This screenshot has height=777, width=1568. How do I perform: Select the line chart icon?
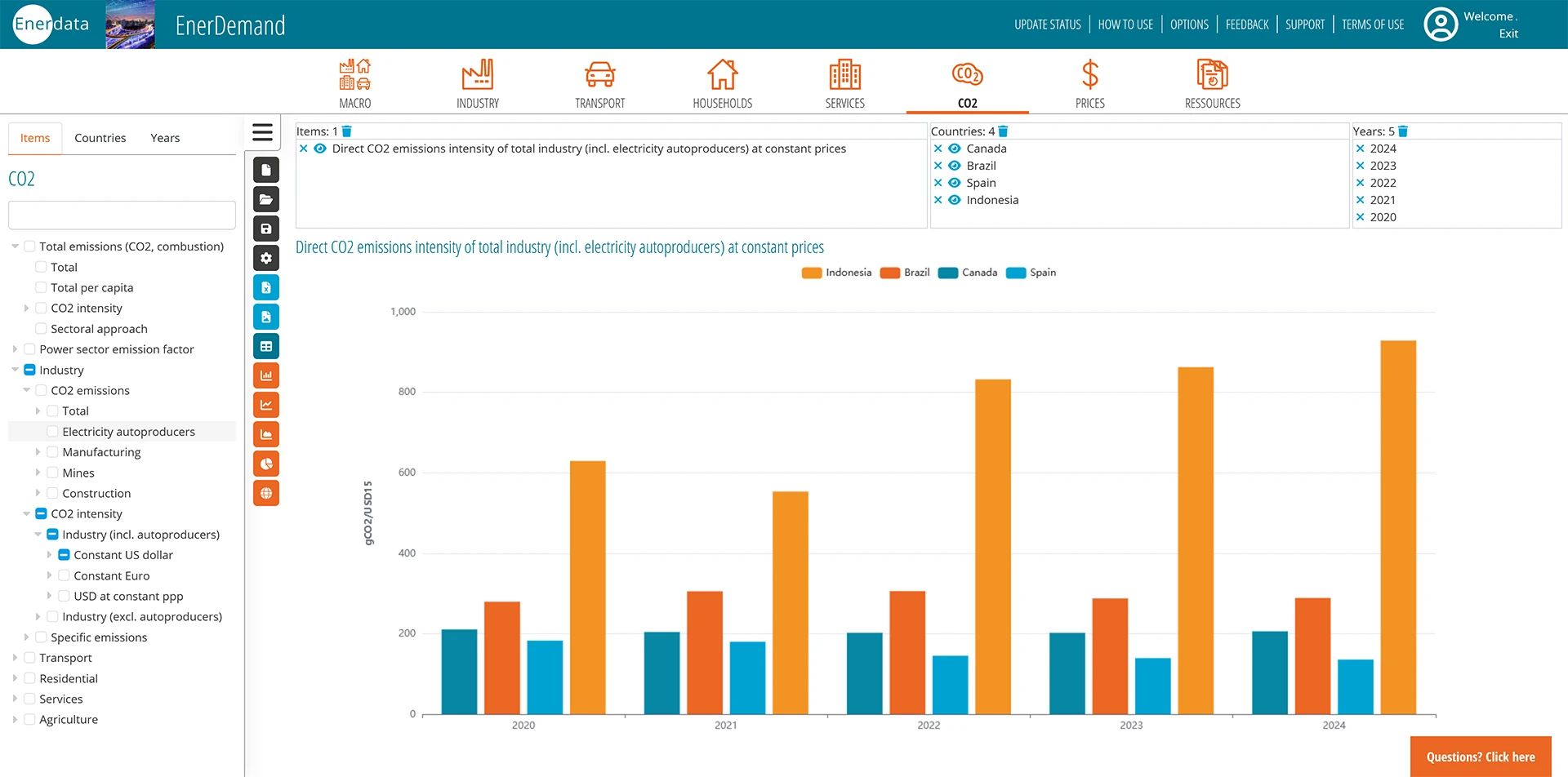pyautogui.click(x=266, y=405)
